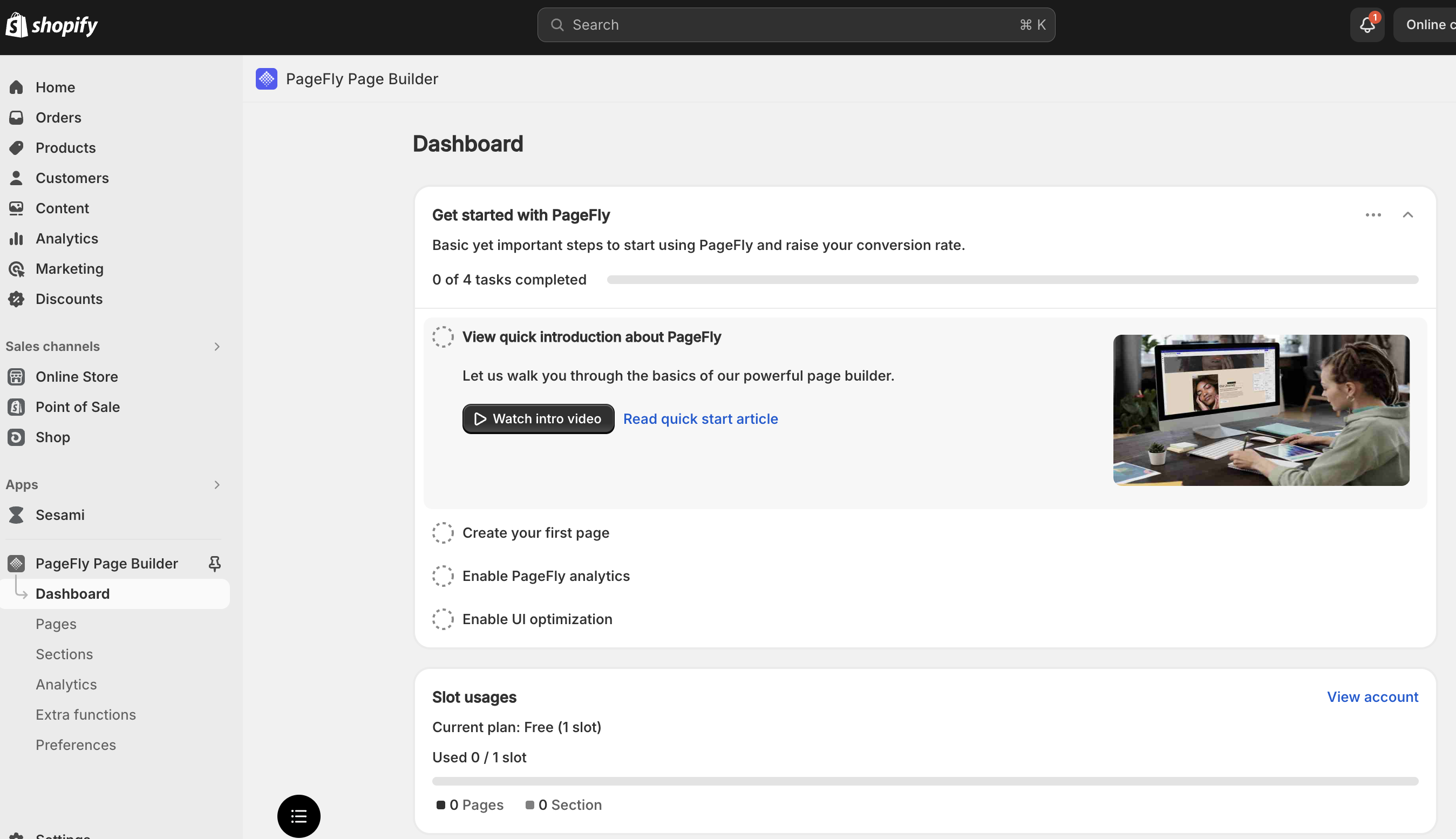Open Read quick start article link
The height and width of the screenshot is (839, 1456).
click(700, 419)
